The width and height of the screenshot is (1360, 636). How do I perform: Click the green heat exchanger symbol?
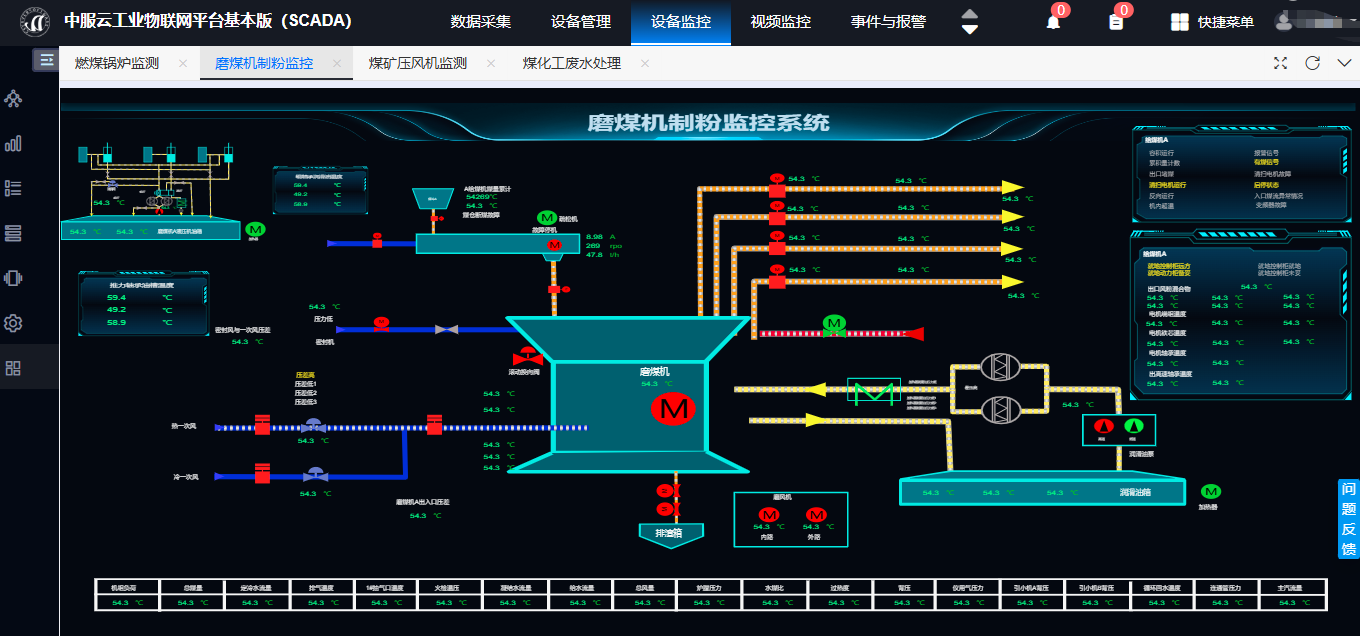point(874,392)
